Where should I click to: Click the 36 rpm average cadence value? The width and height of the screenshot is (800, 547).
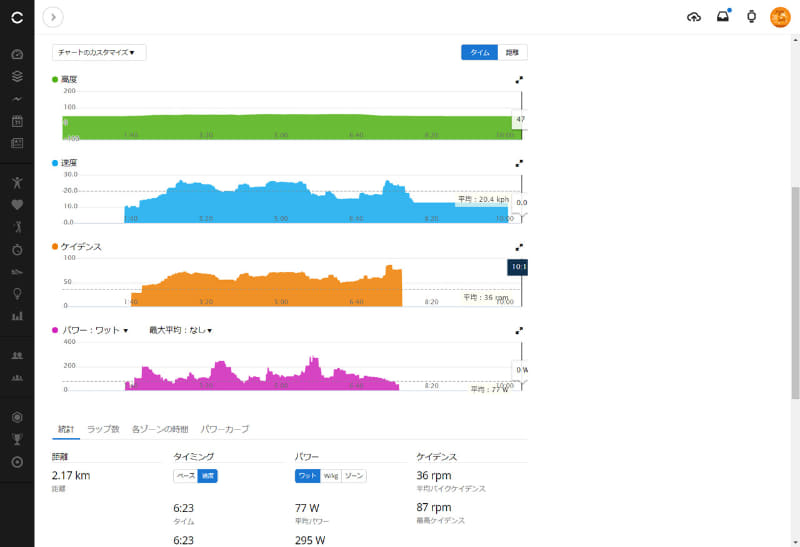coord(434,476)
